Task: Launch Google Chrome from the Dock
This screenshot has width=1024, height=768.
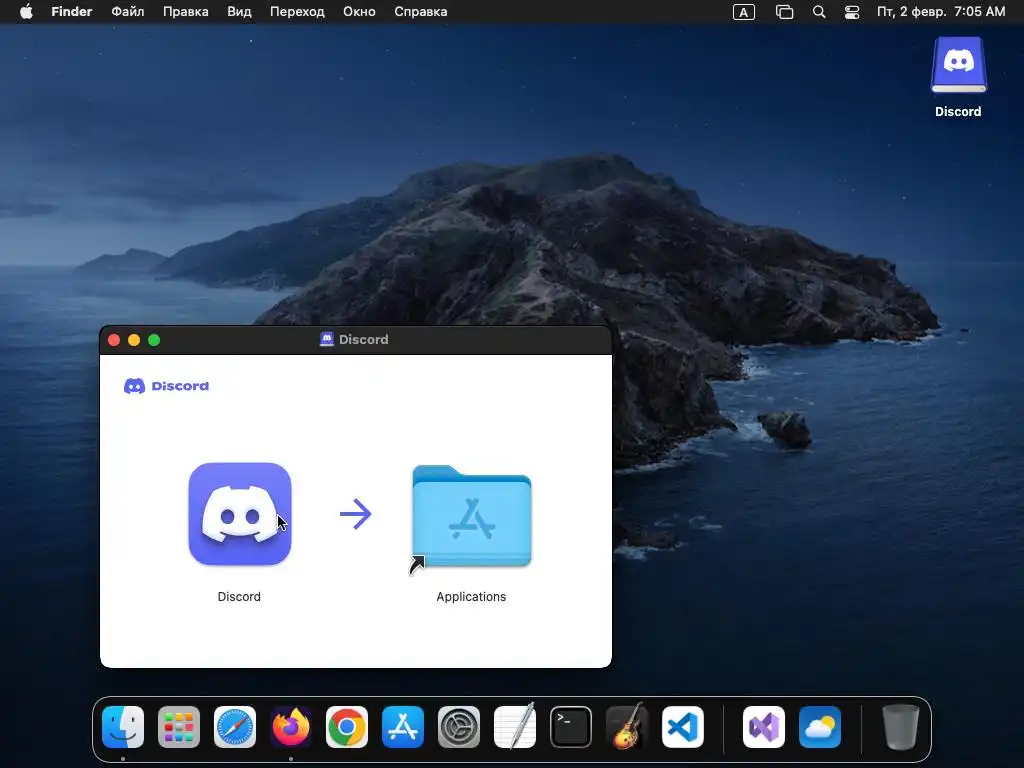Action: click(347, 727)
